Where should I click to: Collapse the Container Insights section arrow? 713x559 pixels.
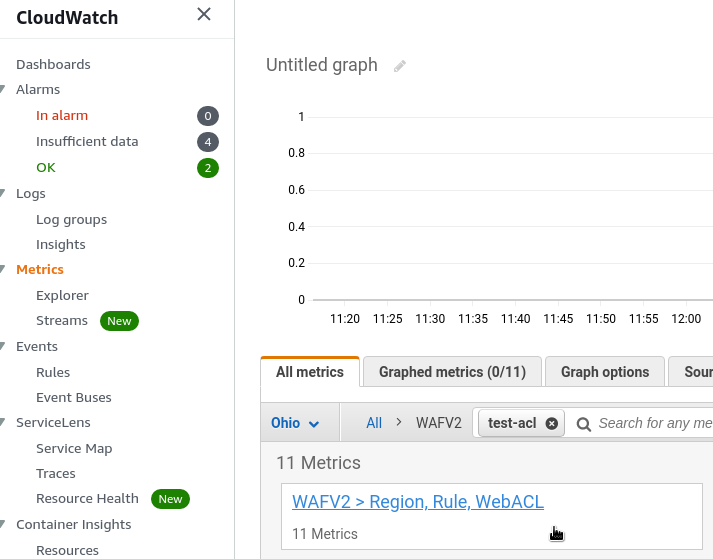[x=3, y=524]
